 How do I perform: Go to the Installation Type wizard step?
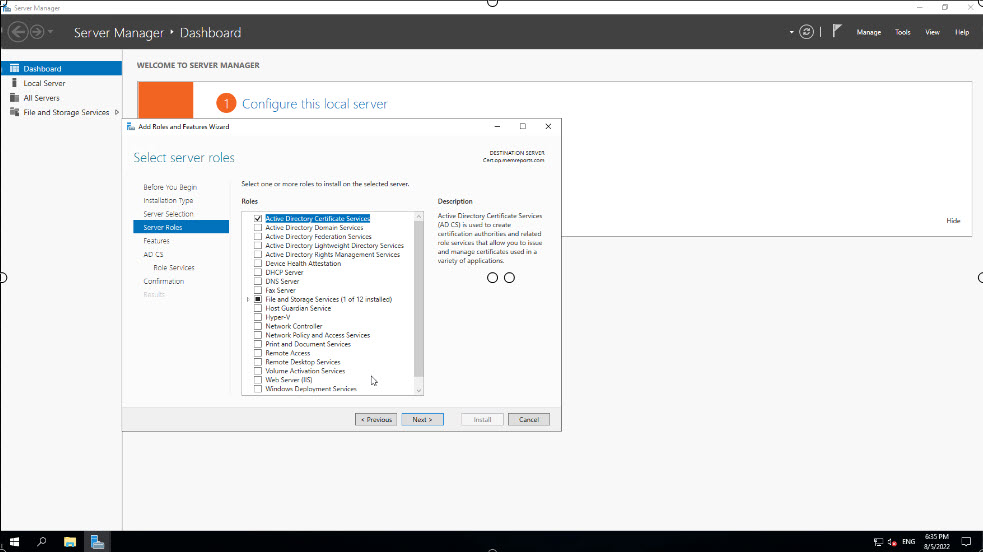tap(168, 200)
